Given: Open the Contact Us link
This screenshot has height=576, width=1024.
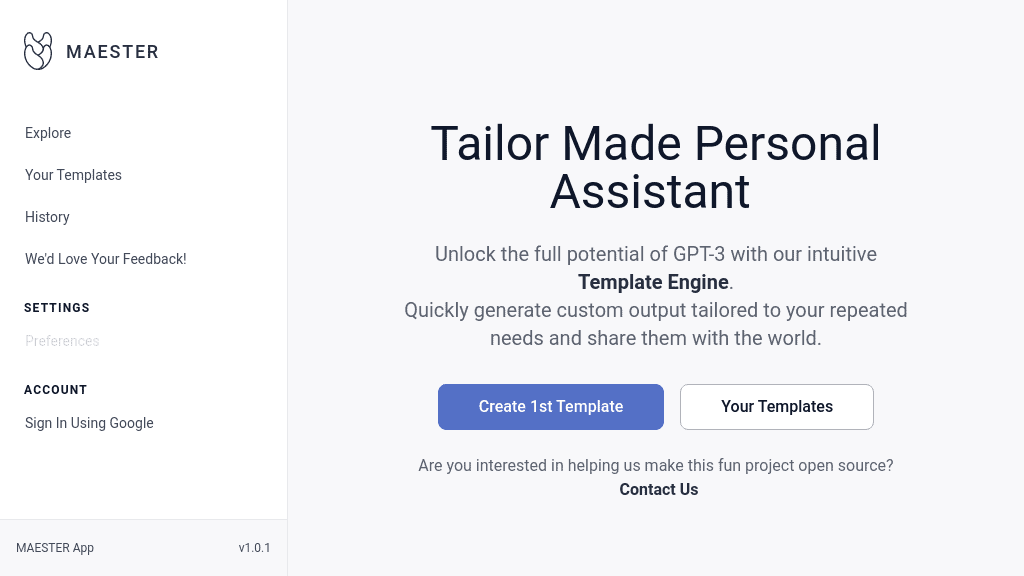Looking at the screenshot, I should [659, 489].
